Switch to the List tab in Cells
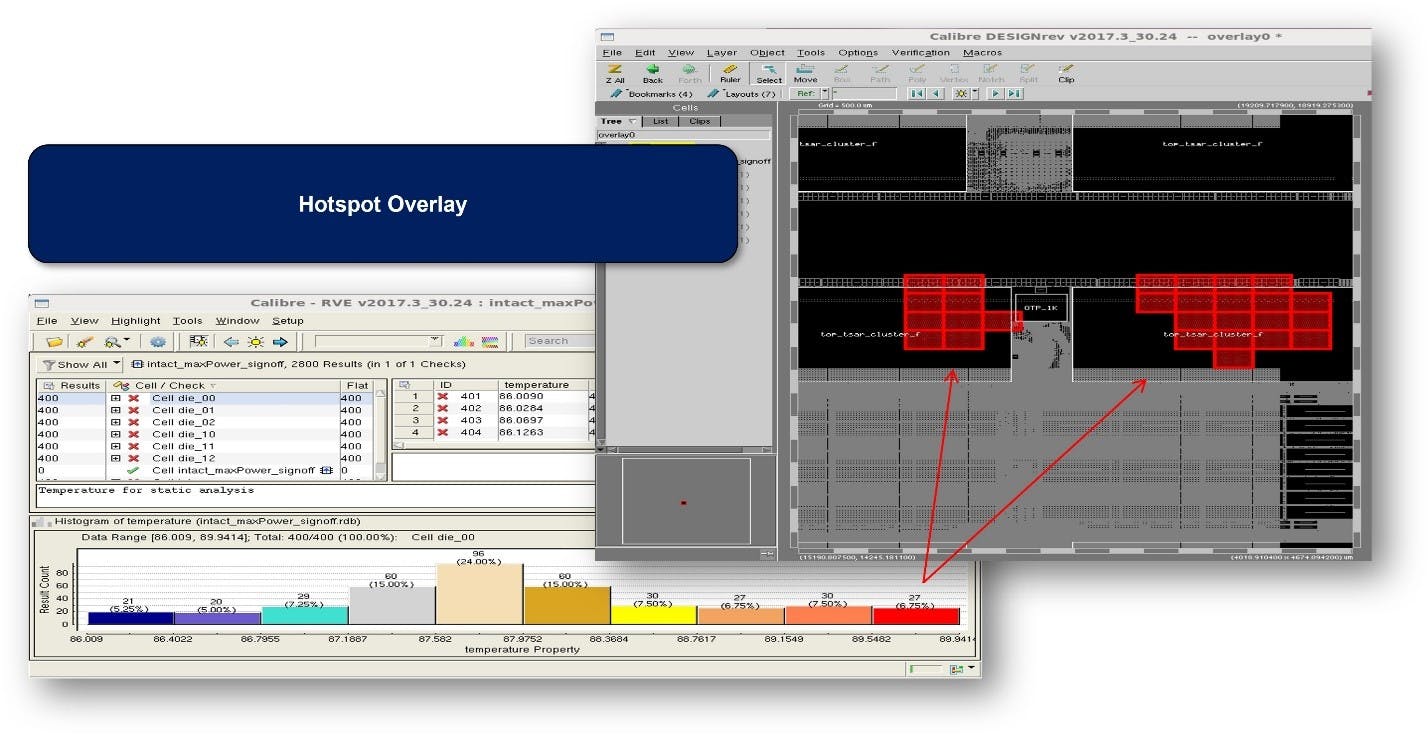1428x735 pixels. [x=661, y=121]
